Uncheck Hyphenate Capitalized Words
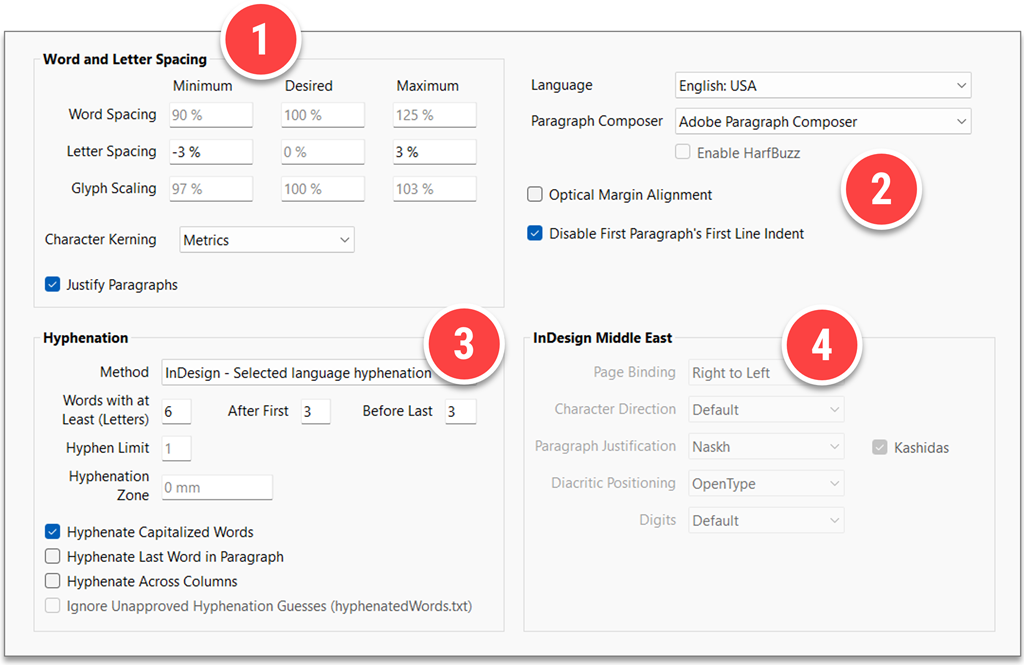 [53, 532]
